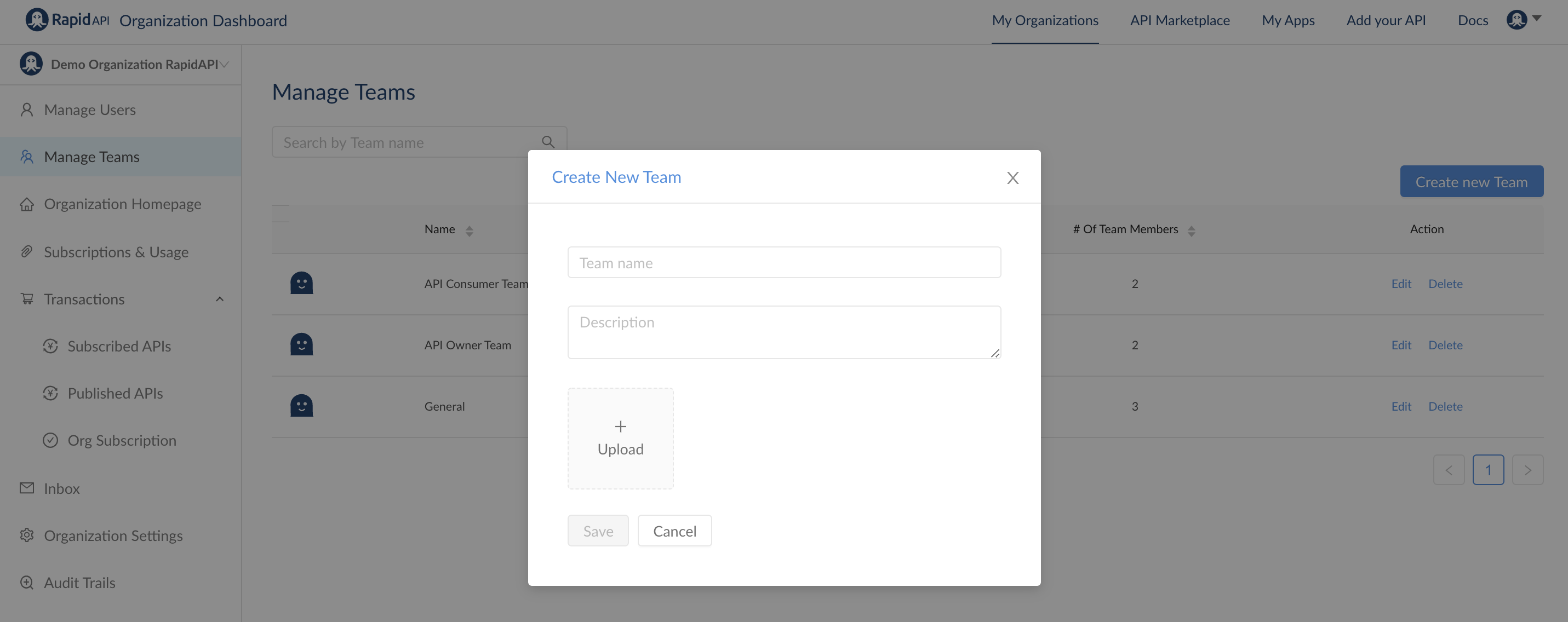Go to My Apps in navigation
This screenshot has height=622, width=1568.
point(1288,21)
